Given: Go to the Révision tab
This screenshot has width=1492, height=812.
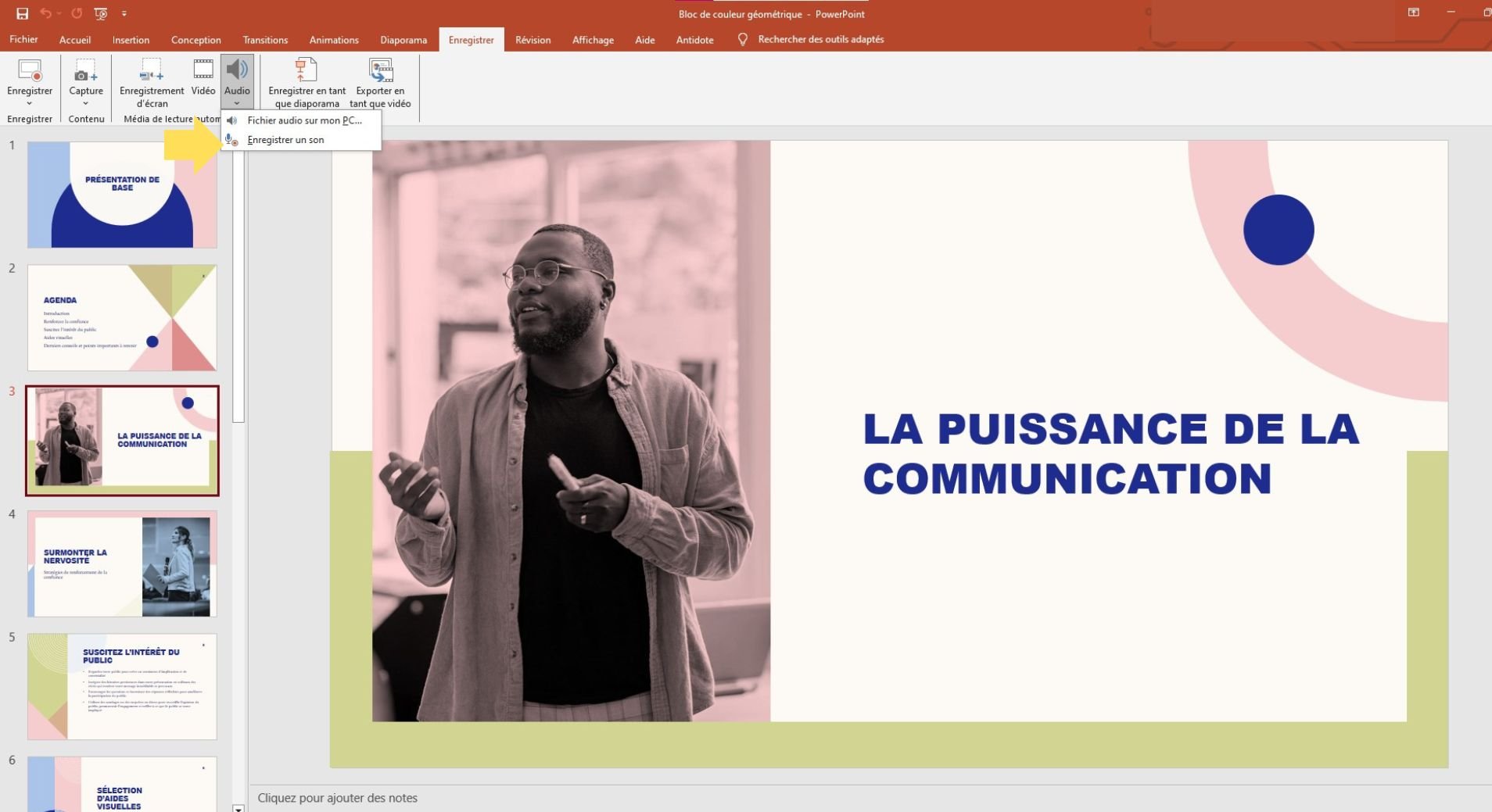Looking at the screenshot, I should [x=533, y=40].
